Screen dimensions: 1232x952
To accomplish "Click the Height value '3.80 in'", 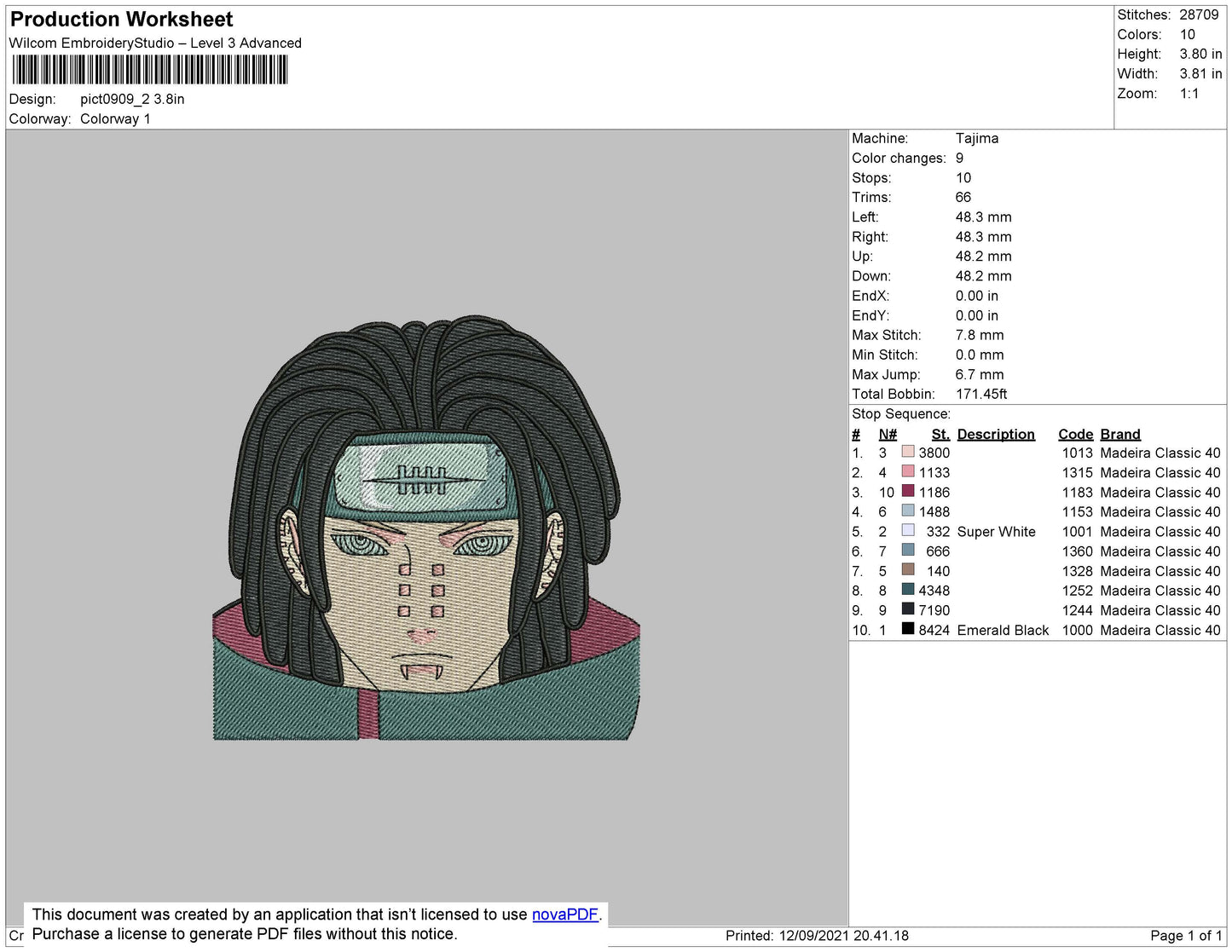I will click(1200, 54).
